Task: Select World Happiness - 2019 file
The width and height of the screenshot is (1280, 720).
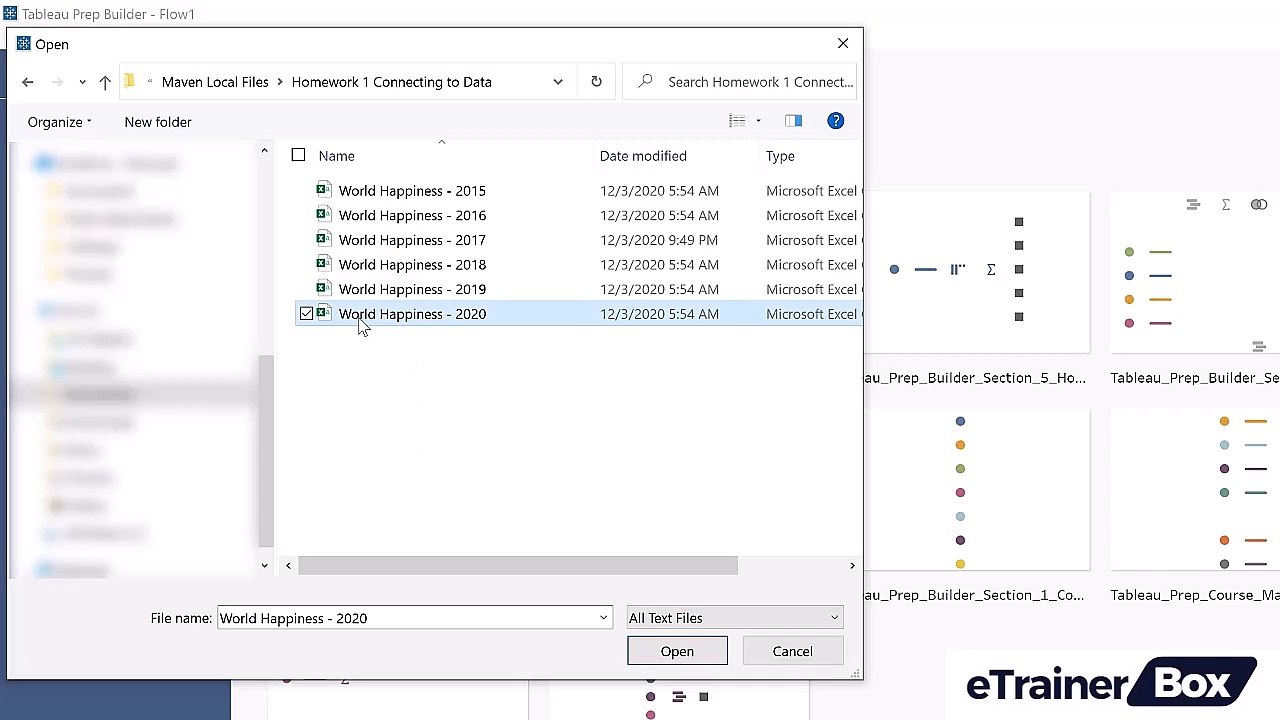Action: (x=412, y=289)
